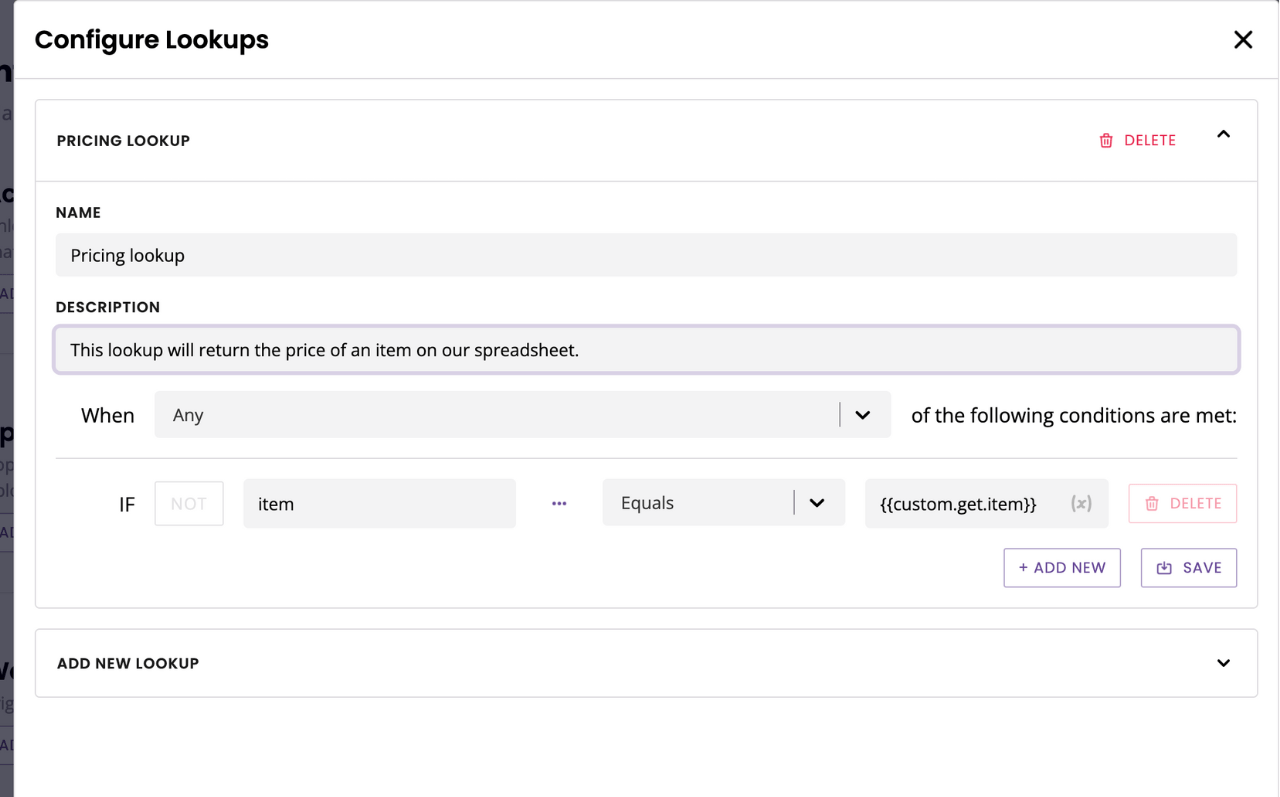Open the When 'Any' conditions dropdown

point(495,415)
